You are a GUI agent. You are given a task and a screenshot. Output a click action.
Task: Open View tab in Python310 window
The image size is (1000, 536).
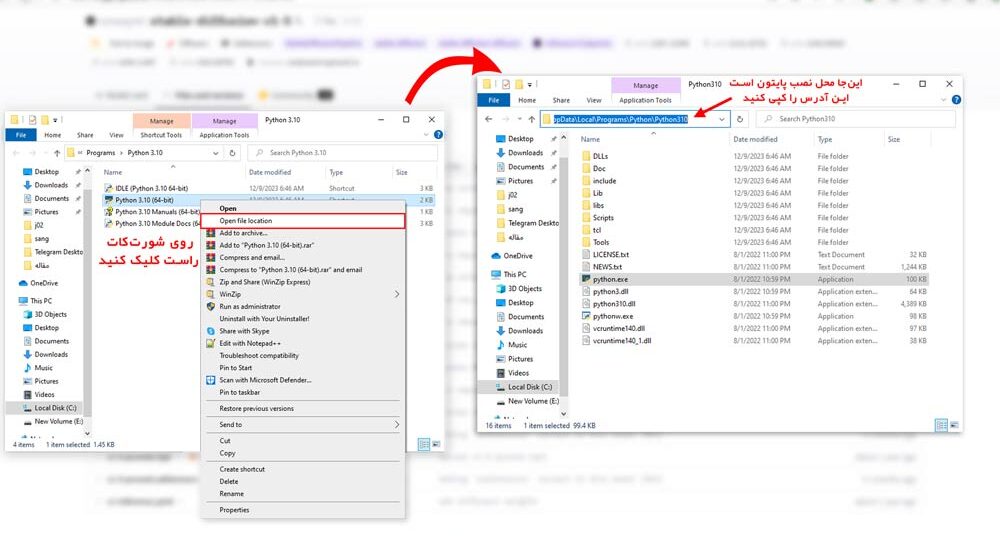click(594, 100)
